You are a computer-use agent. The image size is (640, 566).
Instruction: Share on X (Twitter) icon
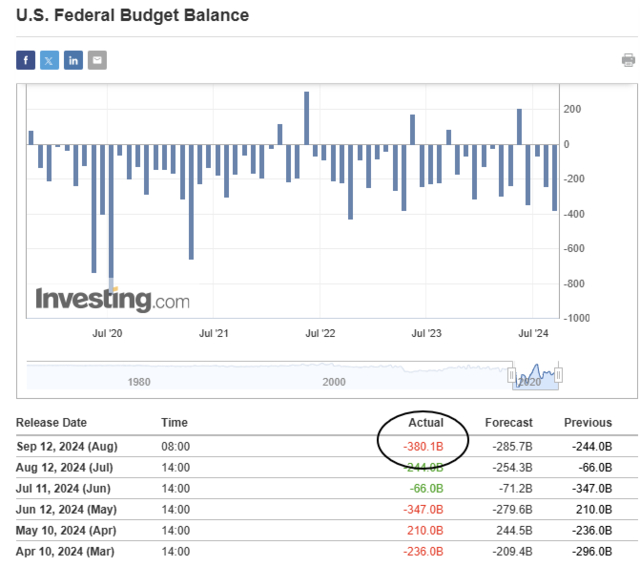click(x=49, y=60)
